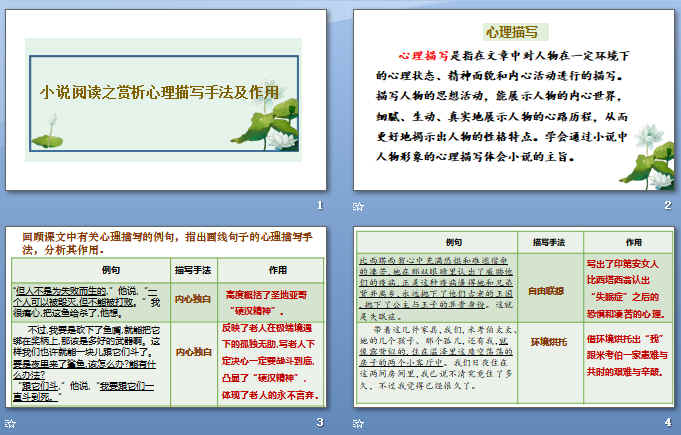Click the 自由联想 cell on slide 4
Screen dimensions: 681x435
click(547, 292)
